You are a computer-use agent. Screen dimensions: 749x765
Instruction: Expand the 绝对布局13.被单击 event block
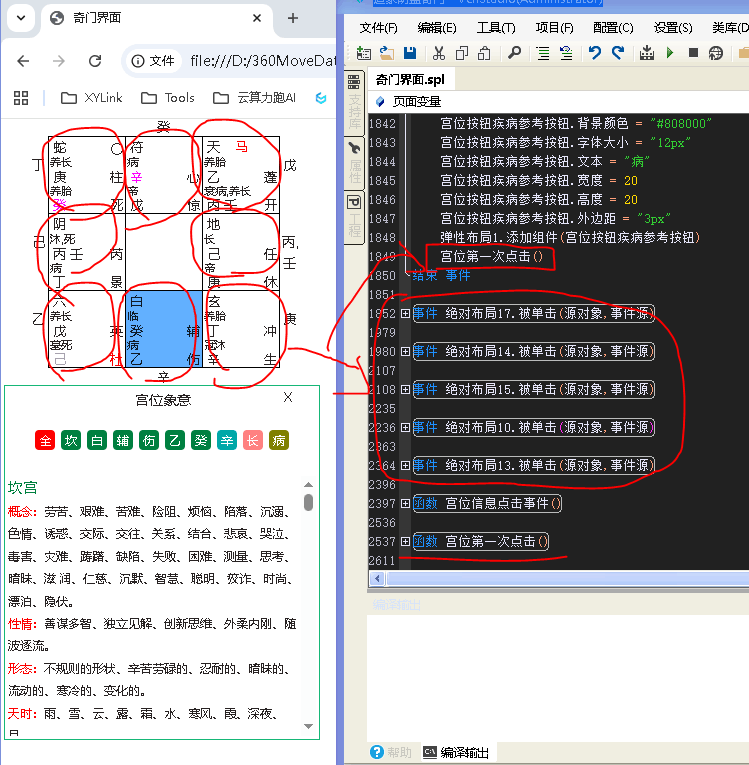[x=405, y=465]
